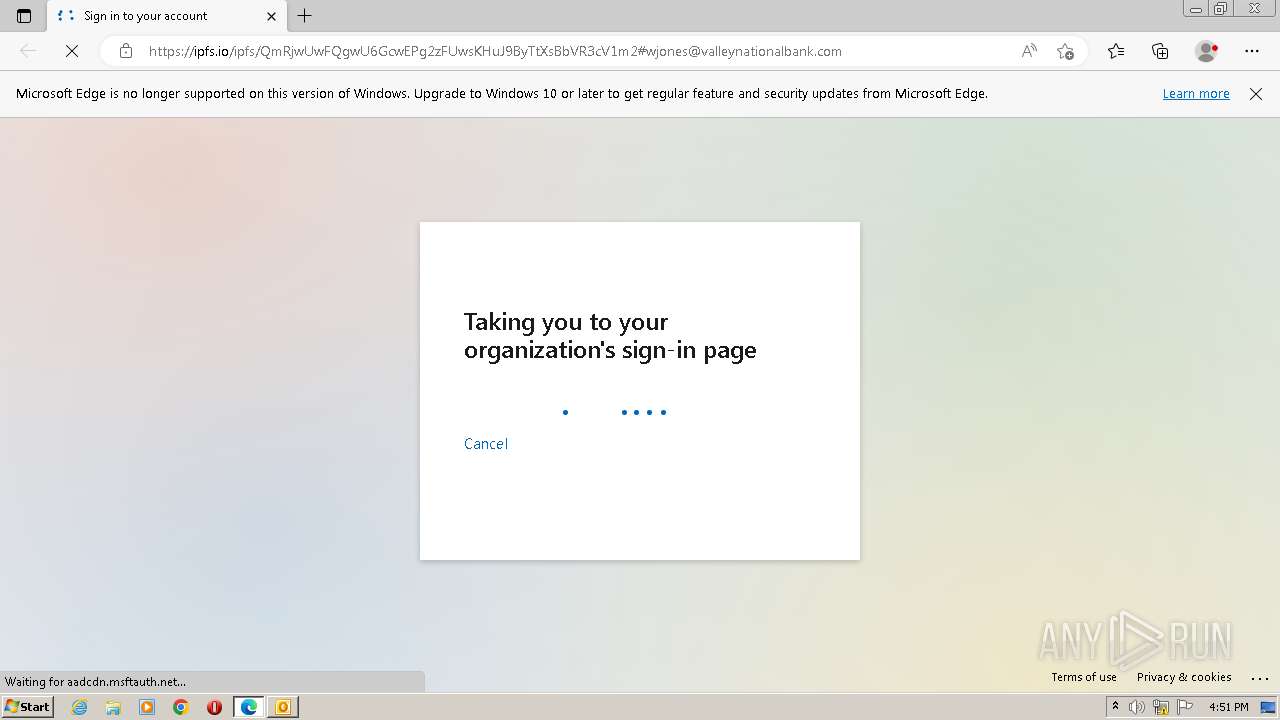Open Outlook from taskbar
Image resolution: width=1280 pixels, height=720 pixels.
282,707
